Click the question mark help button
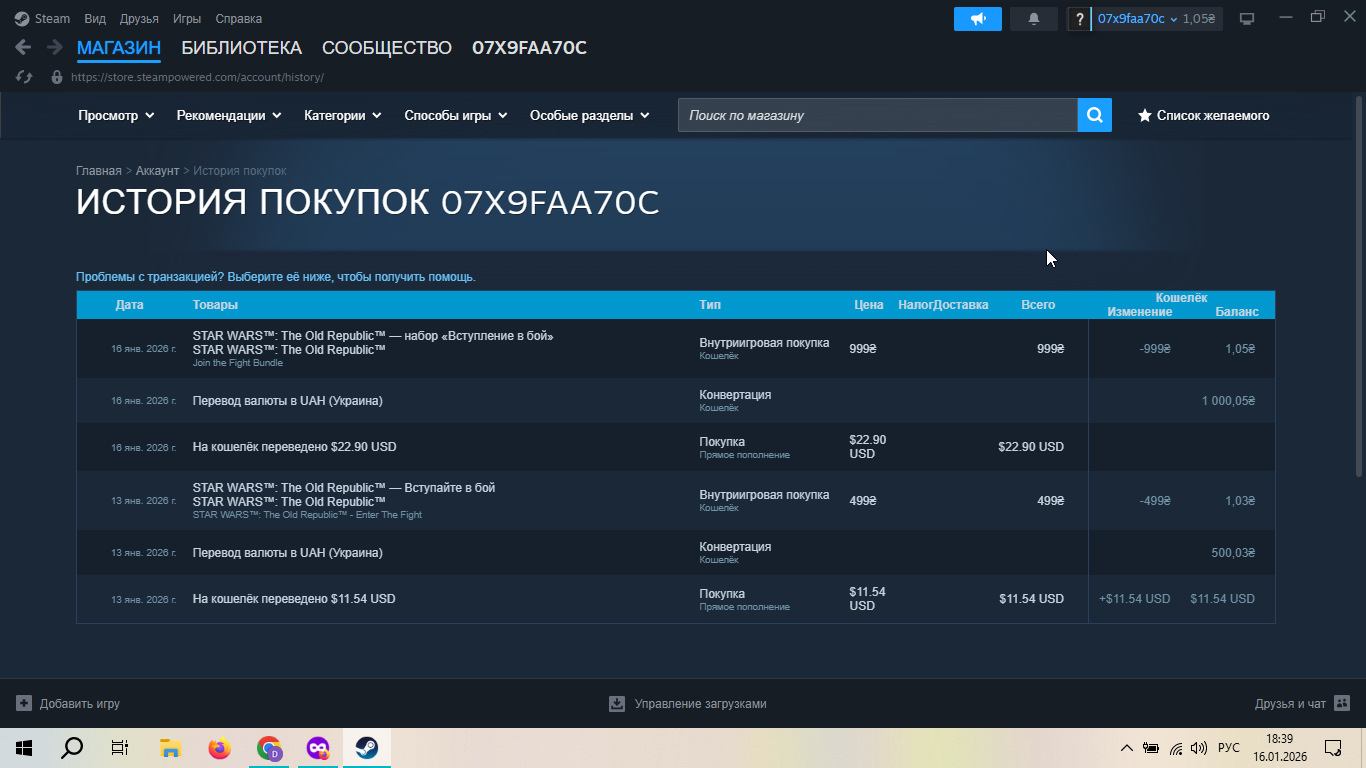The width and height of the screenshot is (1366, 768). [x=1079, y=19]
